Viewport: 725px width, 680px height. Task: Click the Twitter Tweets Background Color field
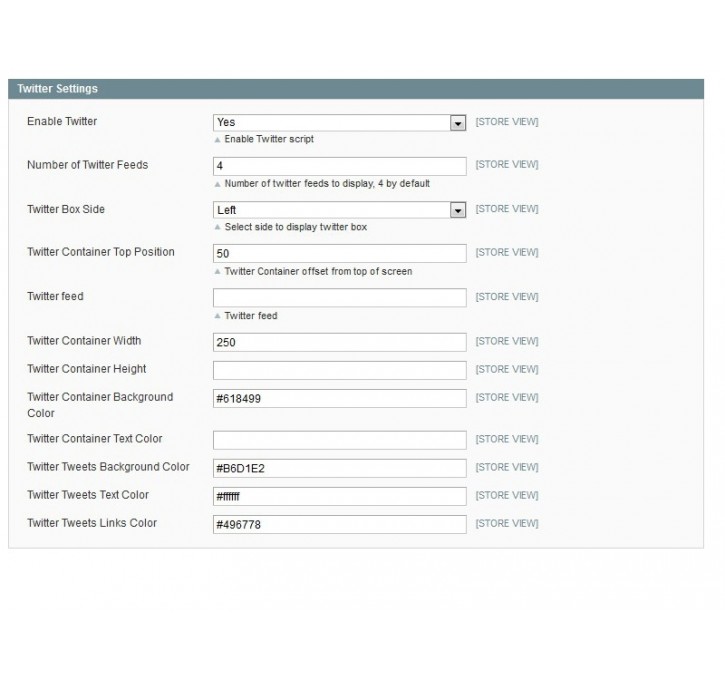coord(339,468)
